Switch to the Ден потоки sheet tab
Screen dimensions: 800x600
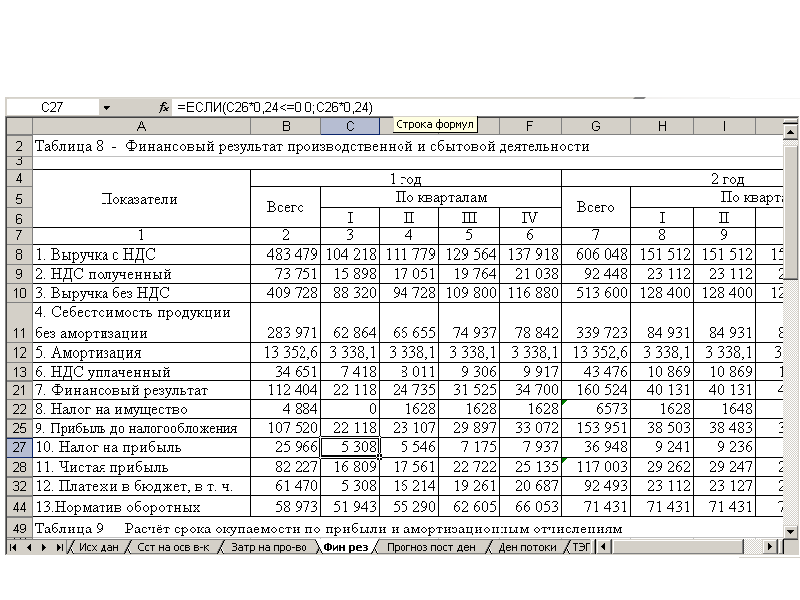click(x=527, y=547)
